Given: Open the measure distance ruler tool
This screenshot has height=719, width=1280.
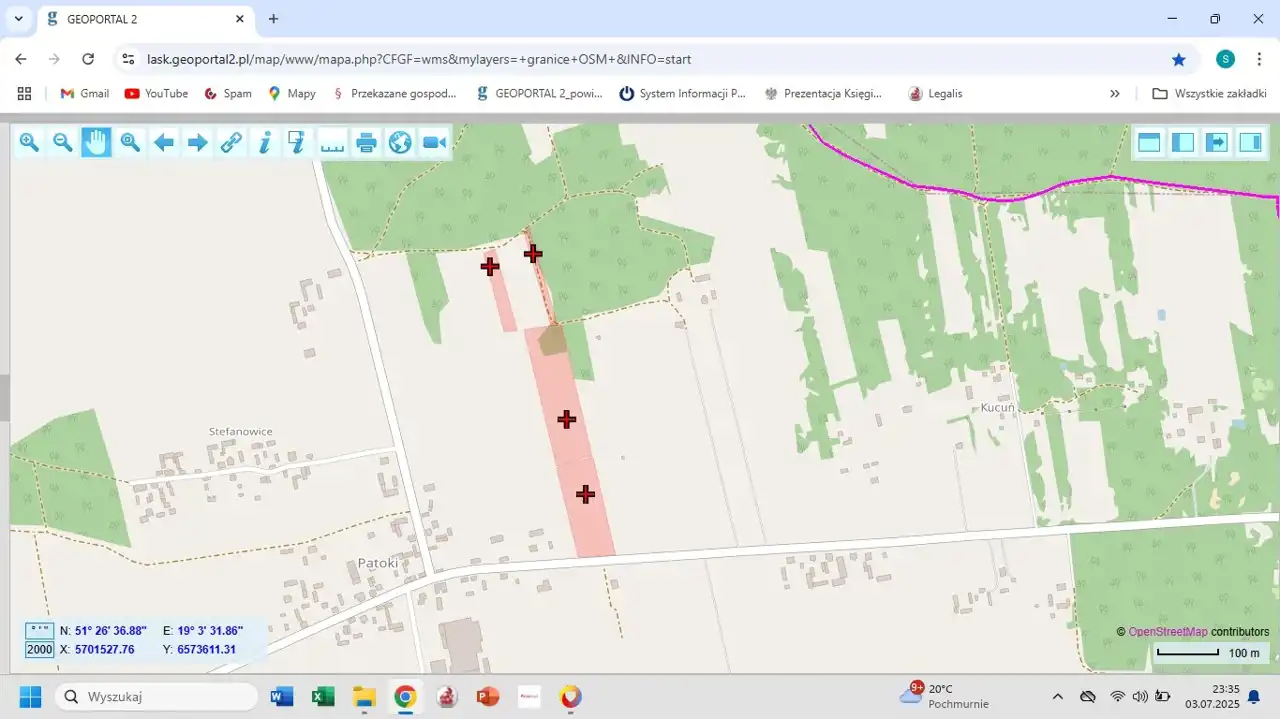Looking at the screenshot, I should [x=332, y=143].
